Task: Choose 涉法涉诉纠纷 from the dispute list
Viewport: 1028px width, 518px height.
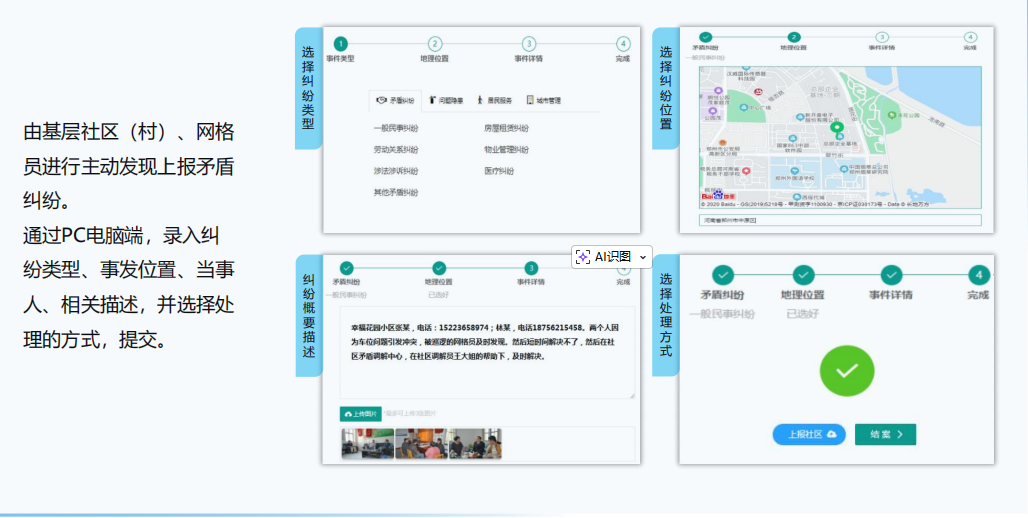Action: [x=395, y=171]
